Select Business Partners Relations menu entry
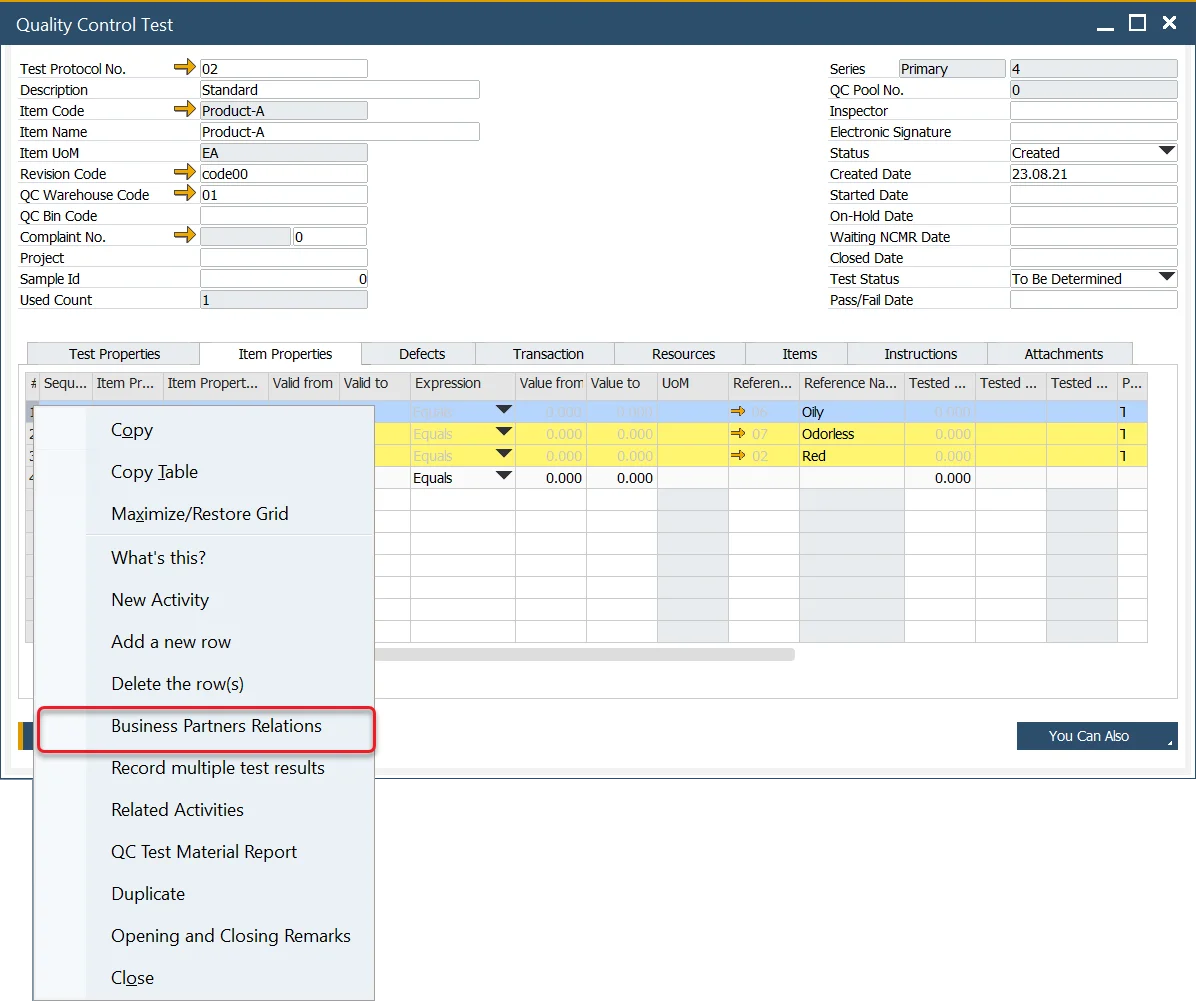 pyautogui.click(x=216, y=726)
